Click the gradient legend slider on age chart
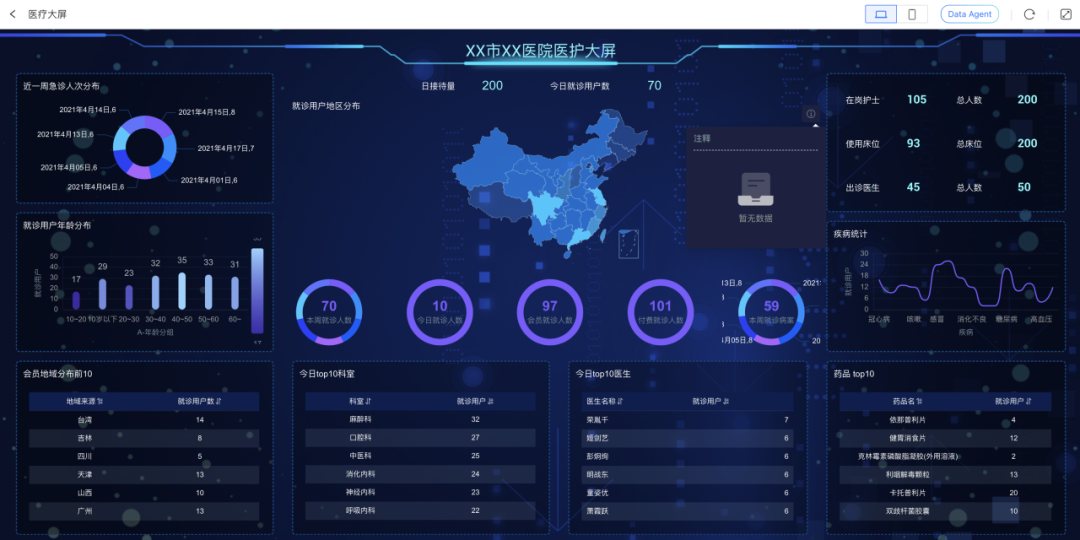This screenshot has width=1080, height=540. 258,291
